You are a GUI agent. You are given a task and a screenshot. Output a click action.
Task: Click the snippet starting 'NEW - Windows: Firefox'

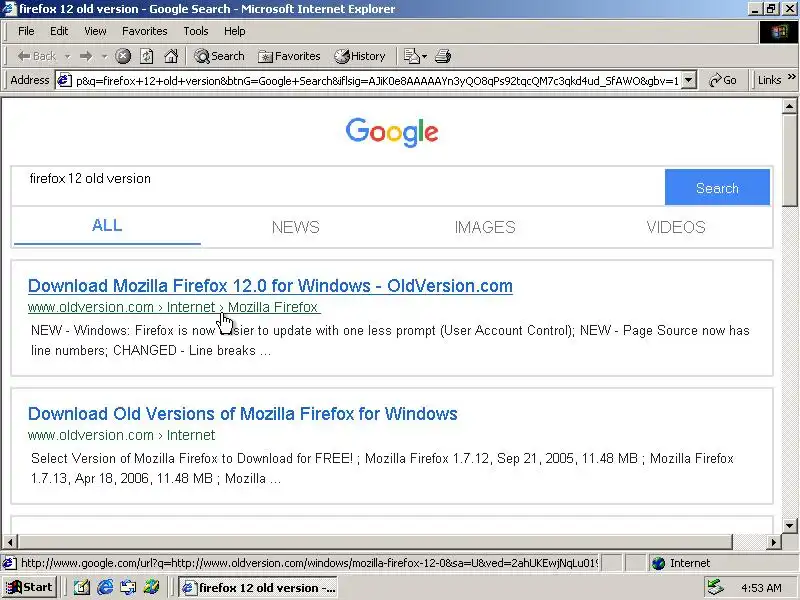tap(390, 340)
